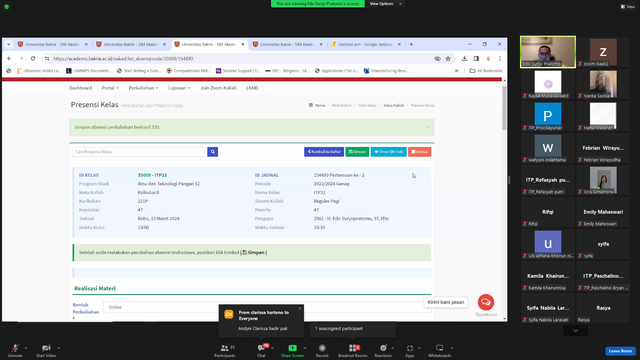Expand the Laporan menu
Screen dimensions: 640x360
[179, 88]
